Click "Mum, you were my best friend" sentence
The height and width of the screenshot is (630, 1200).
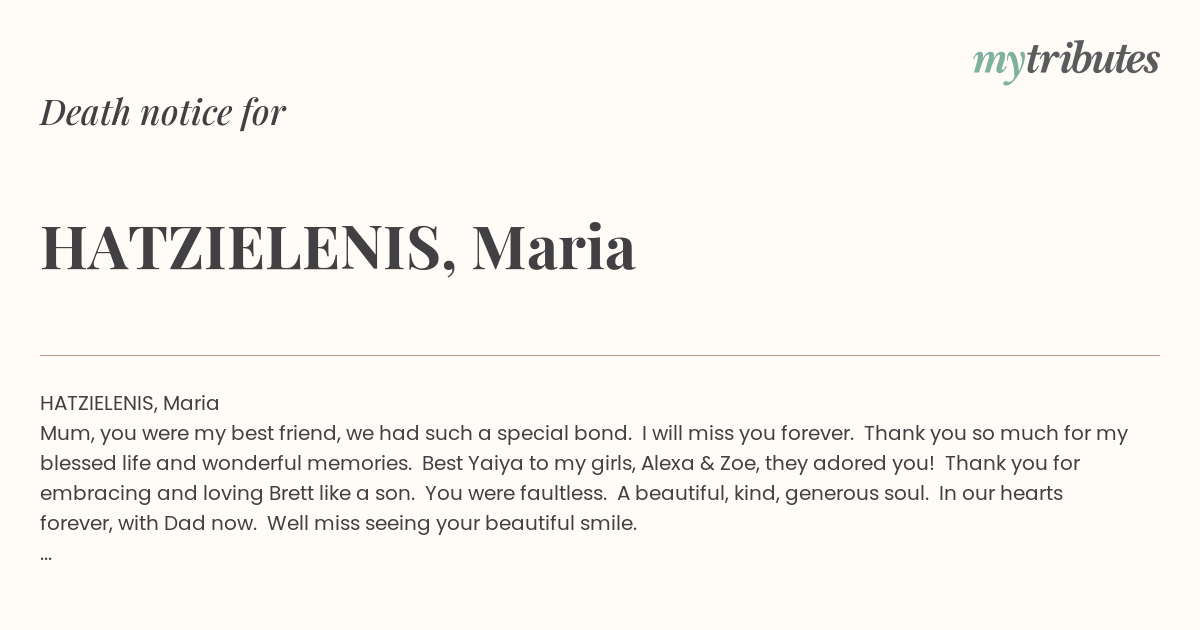click(x=189, y=433)
